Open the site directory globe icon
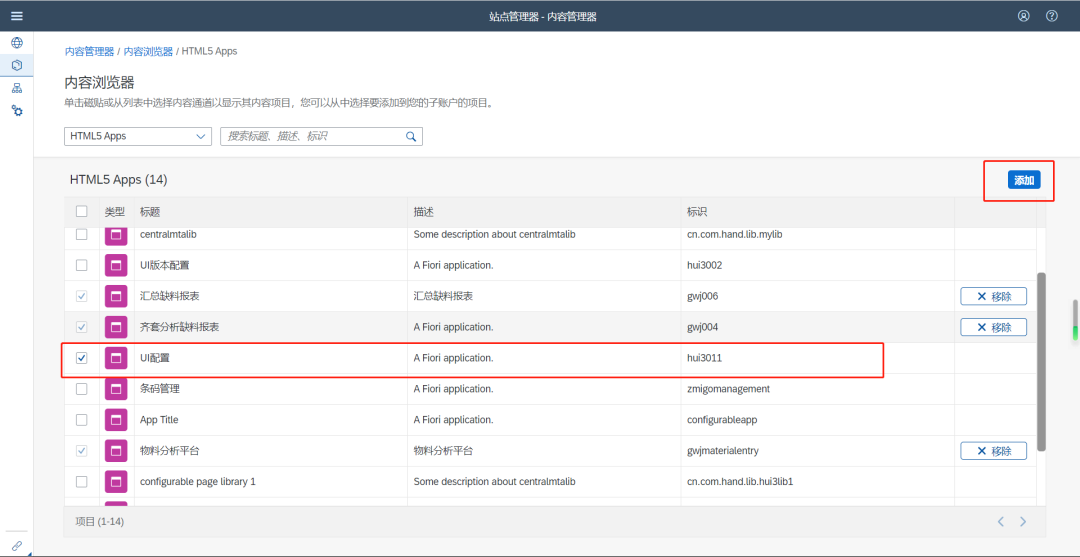This screenshot has width=1080, height=557. point(17,43)
